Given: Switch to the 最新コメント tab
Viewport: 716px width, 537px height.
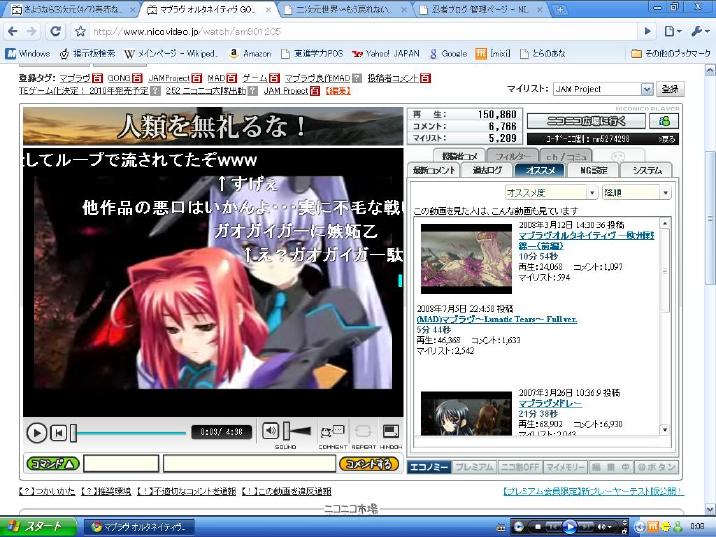Looking at the screenshot, I should click(433, 170).
